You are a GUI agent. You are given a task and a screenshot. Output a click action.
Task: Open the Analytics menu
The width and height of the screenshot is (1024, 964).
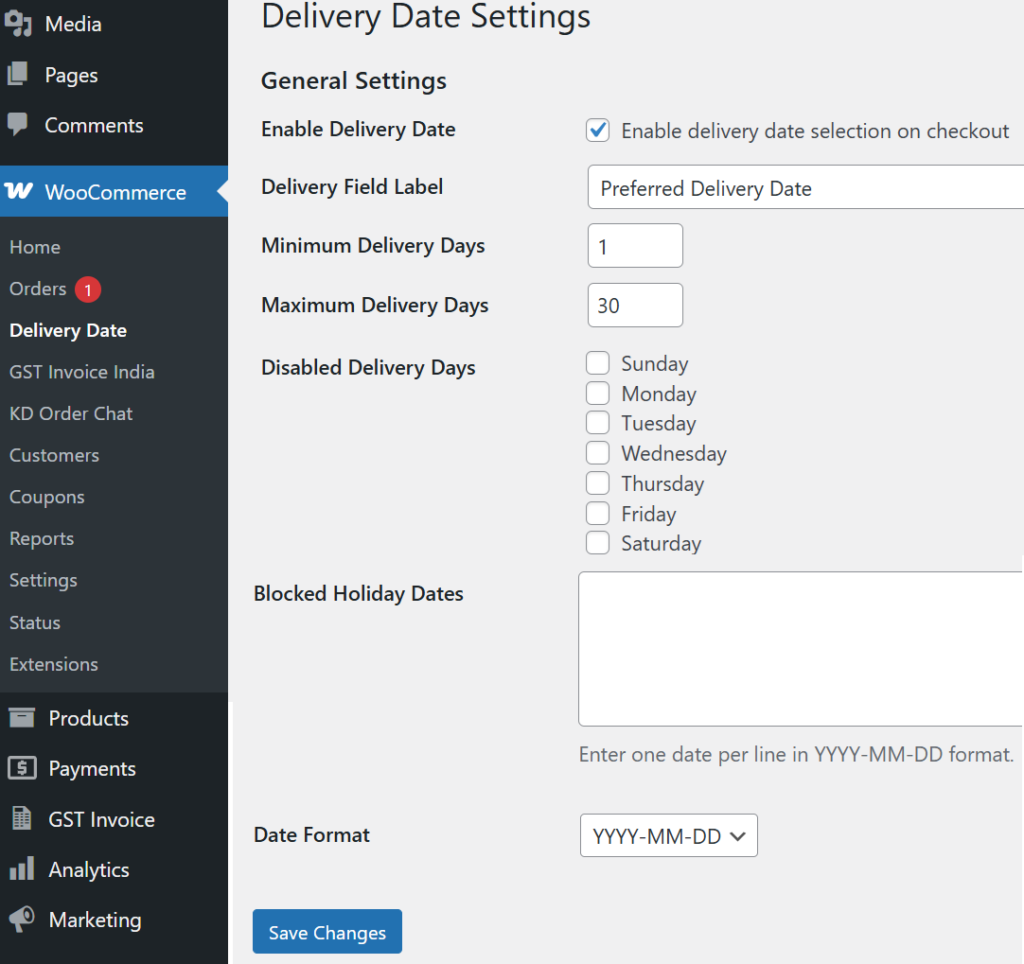[x=89, y=870]
